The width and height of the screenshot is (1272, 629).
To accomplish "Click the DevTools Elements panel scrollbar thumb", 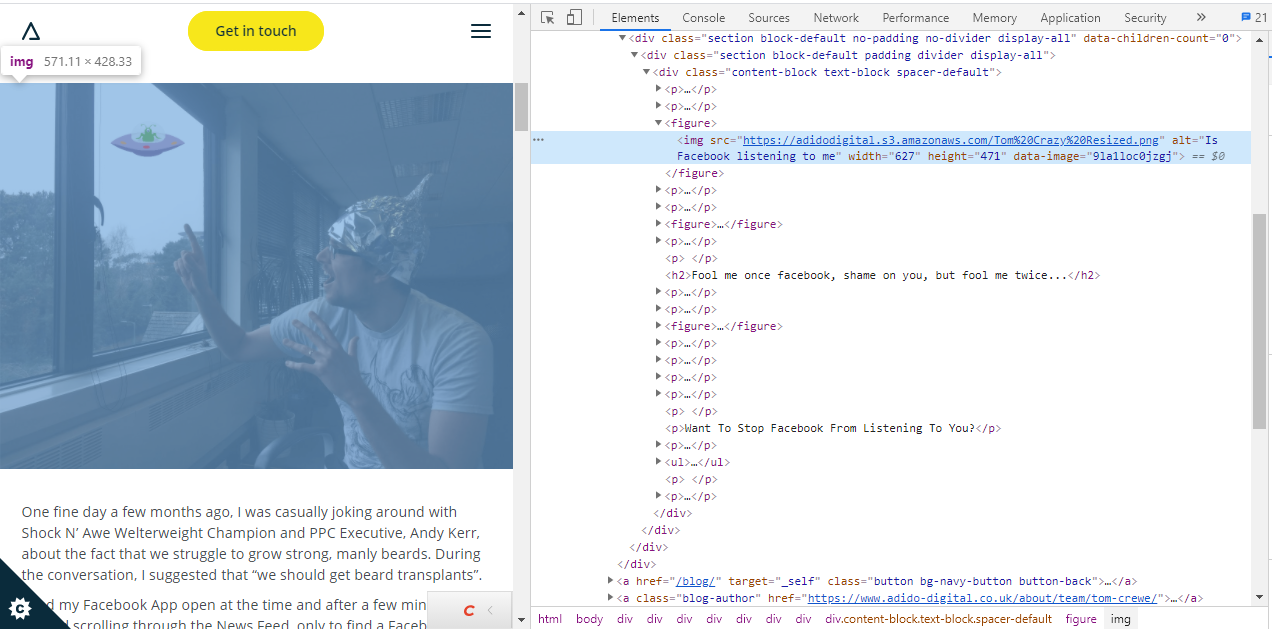I will [1259, 320].
